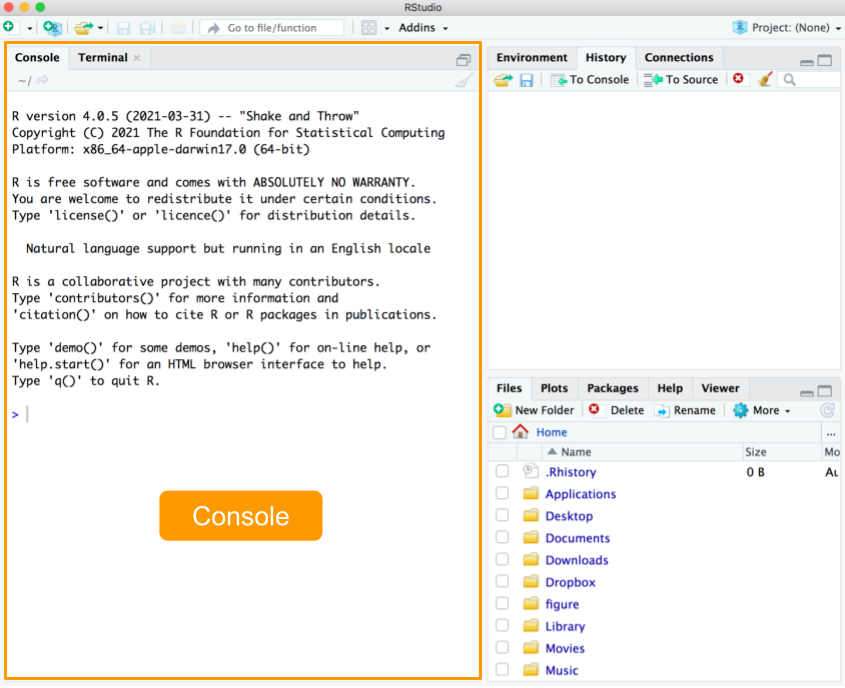The image size is (845, 688).
Task: Click the New Folder button
Action: pyautogui.click(x=534, y=411)
